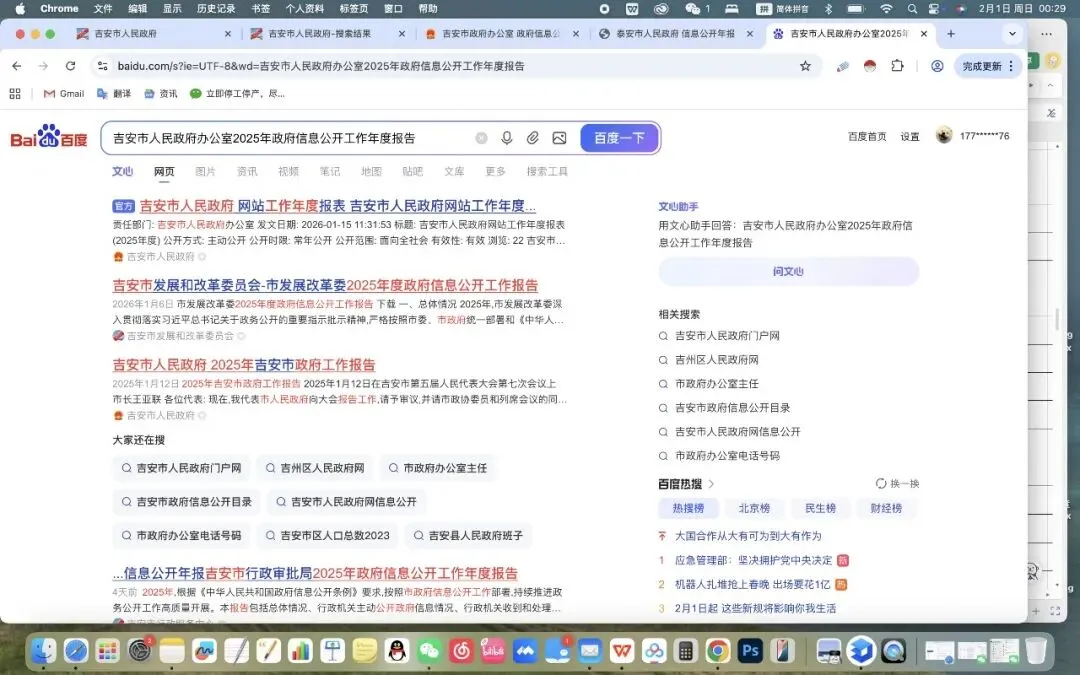The image size is (1080, 675).
Task: Open WPS Office from the Dock
Action: (622, 650)
